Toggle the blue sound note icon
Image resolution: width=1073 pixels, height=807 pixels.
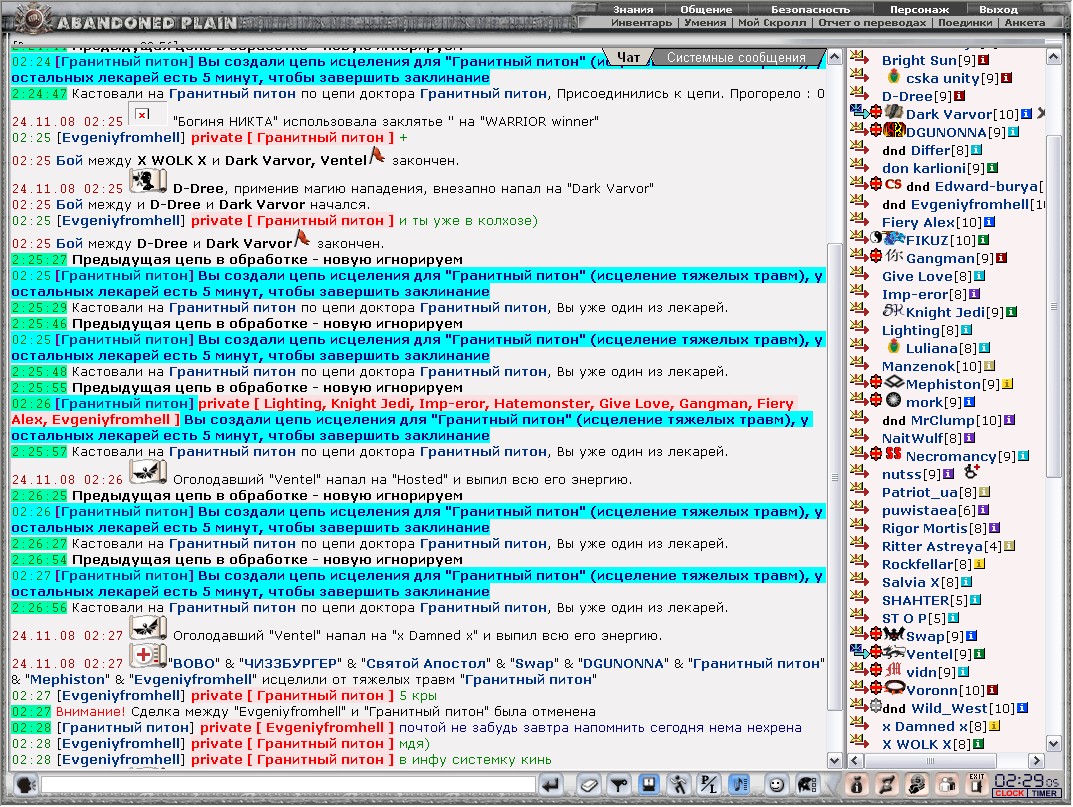pyautogui.click(x=739, y=784)
